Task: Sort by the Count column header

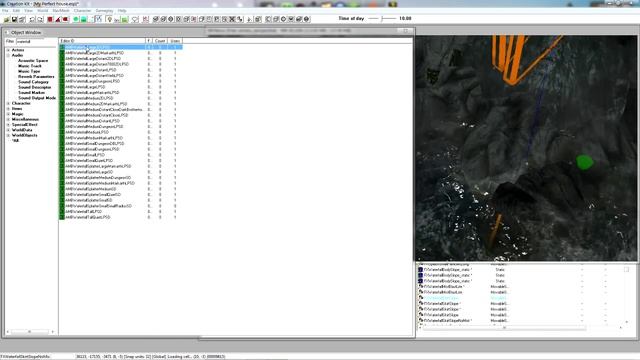Action: point(160,41)
